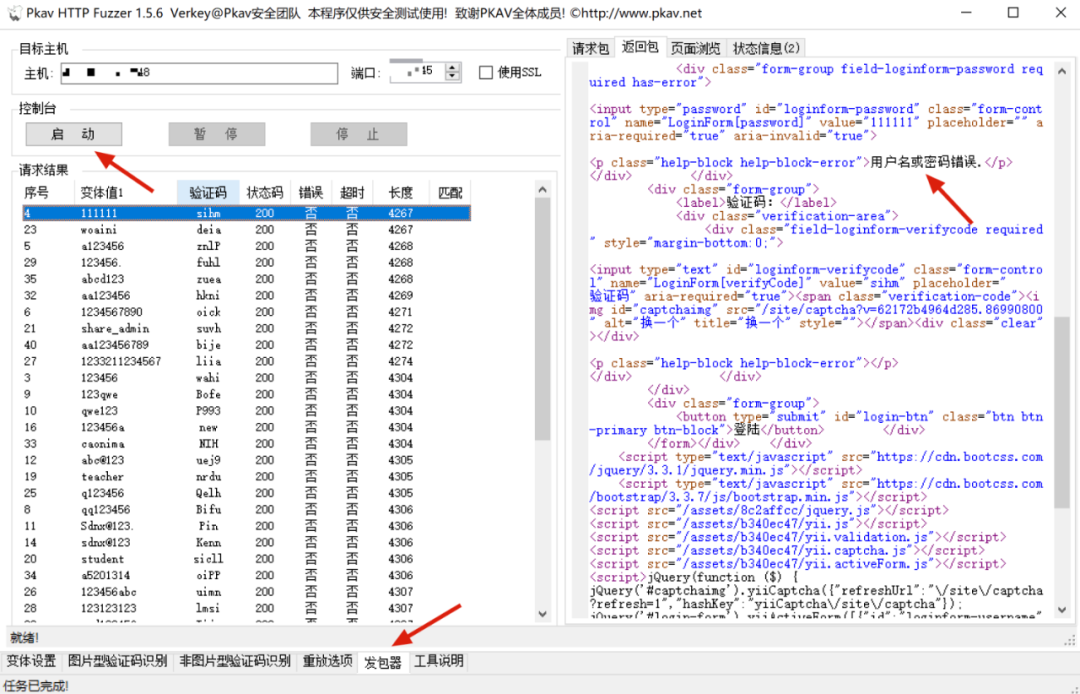The height and width of the screenshot is (694, 1080).
Task: Sort results by 验证码 column header
Action: 208,193
